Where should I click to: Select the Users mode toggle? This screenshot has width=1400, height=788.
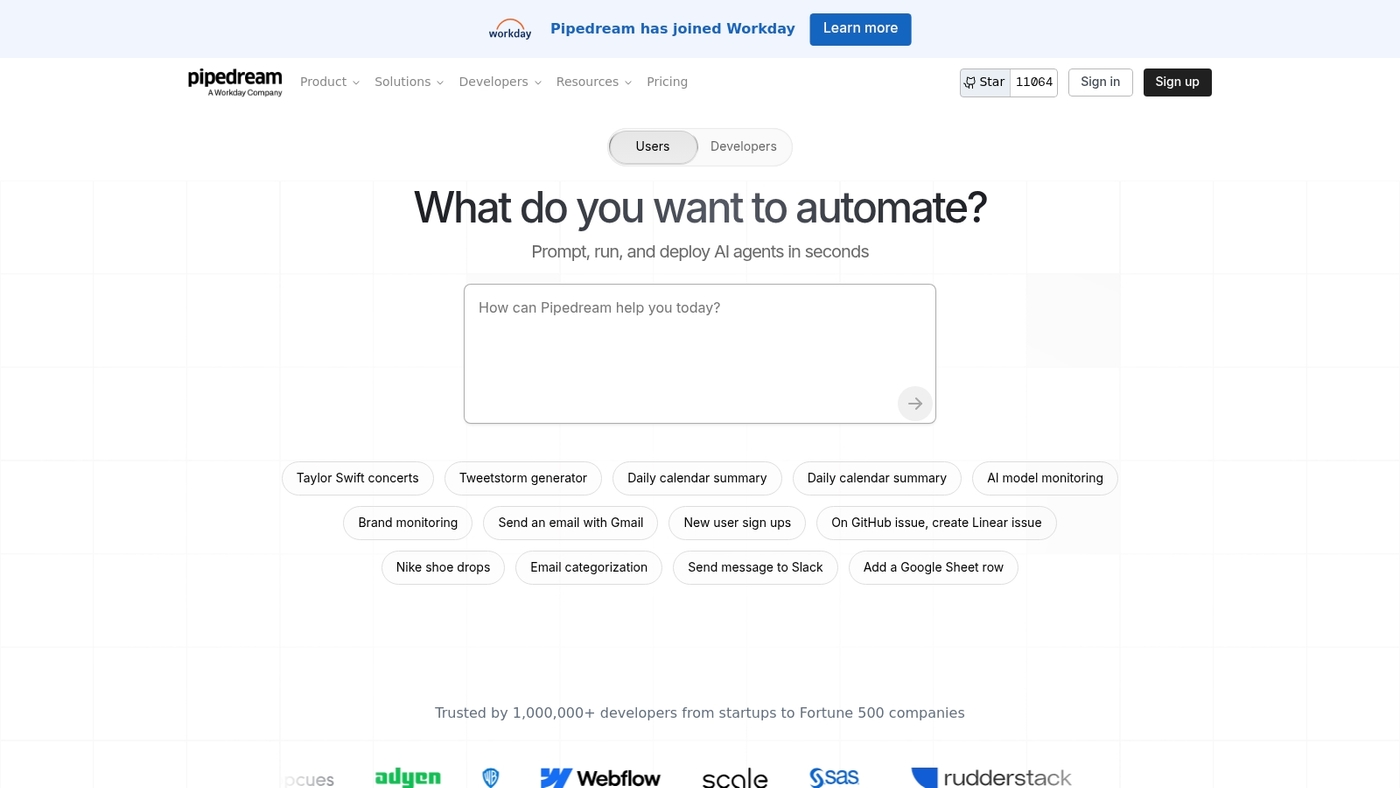pos(652,146)
